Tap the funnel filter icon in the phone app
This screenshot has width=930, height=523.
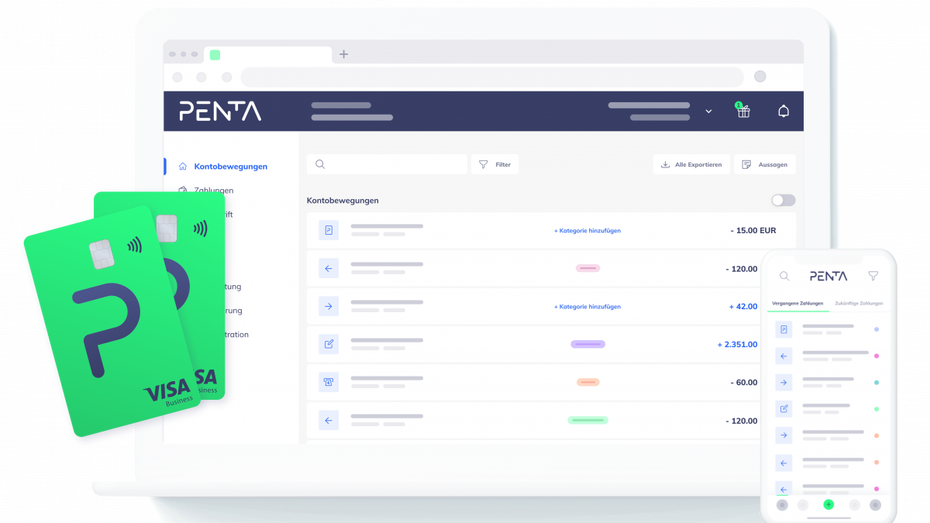pos(873,276)
